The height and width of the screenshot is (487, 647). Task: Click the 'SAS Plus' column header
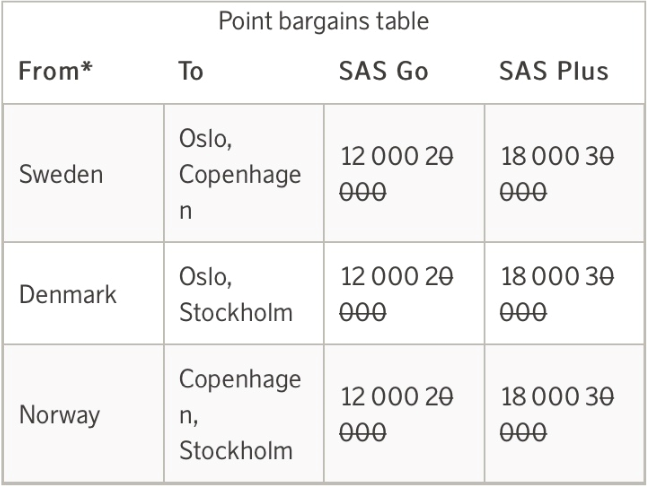[x=553, y=73]
